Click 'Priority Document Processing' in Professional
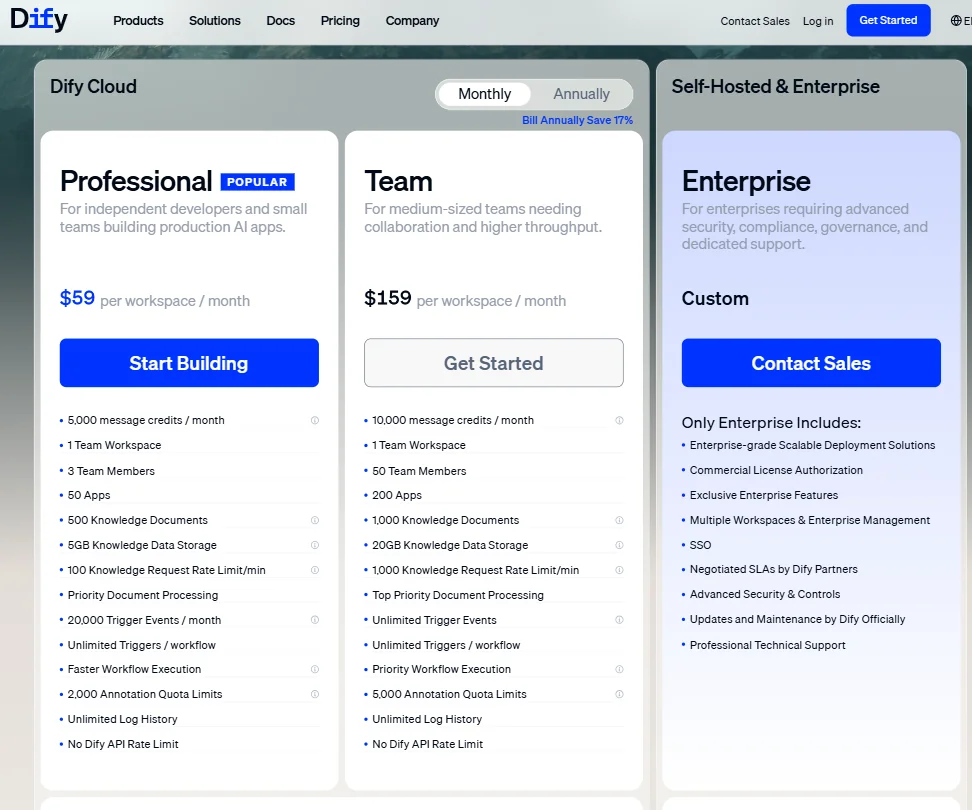This screenshot has height=810, width=972. pos(143,595)
